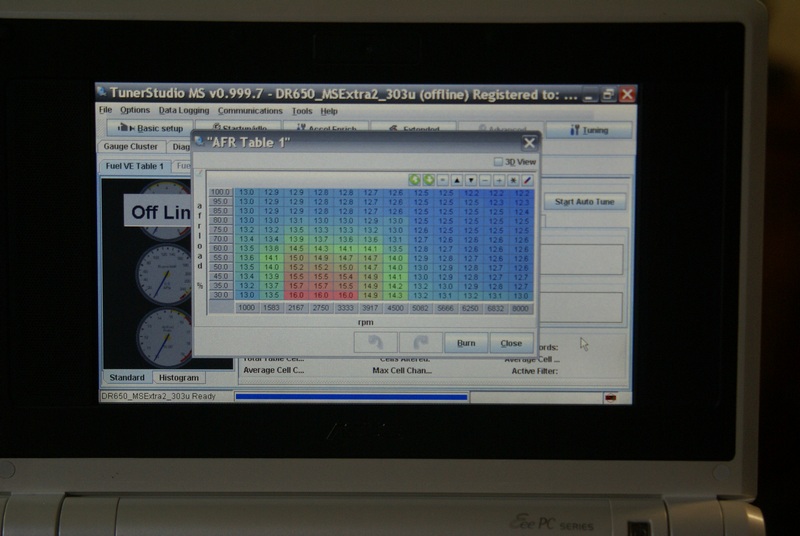Viewport: 800px width, 536px height.
Task: Select the '1000' rpm column header
Action: [x=246, y=308]
